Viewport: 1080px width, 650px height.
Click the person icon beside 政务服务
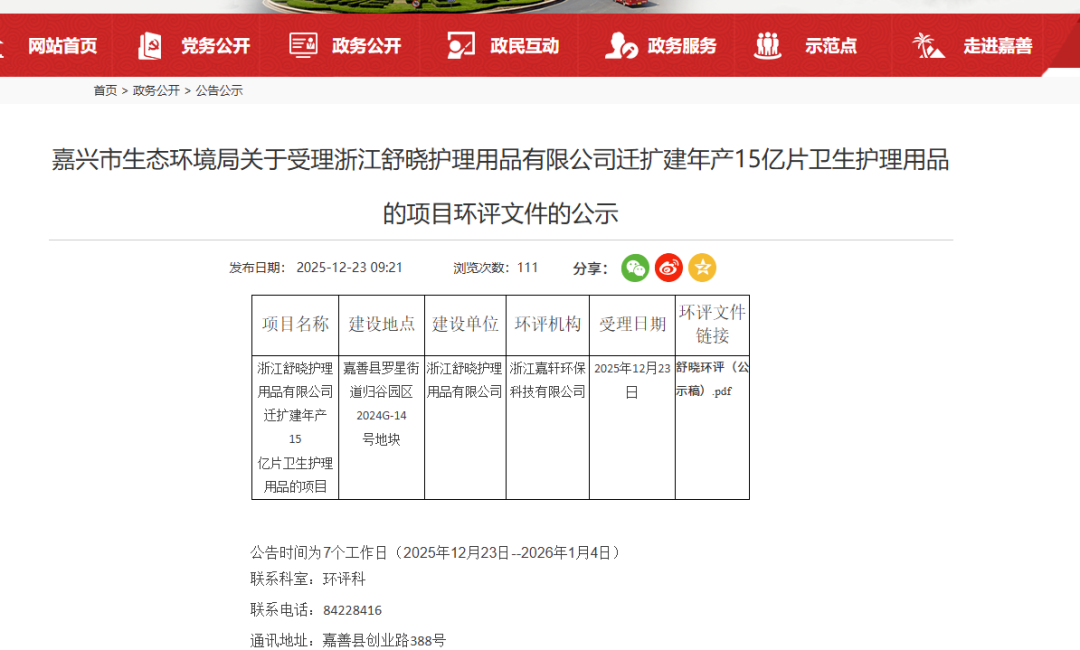pyautogui.click(x=620, y=45)
